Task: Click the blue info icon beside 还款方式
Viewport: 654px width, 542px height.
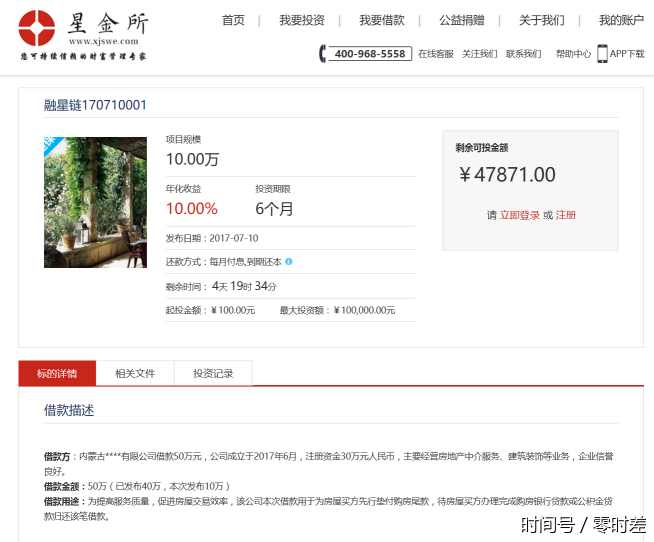Action: 289,262
